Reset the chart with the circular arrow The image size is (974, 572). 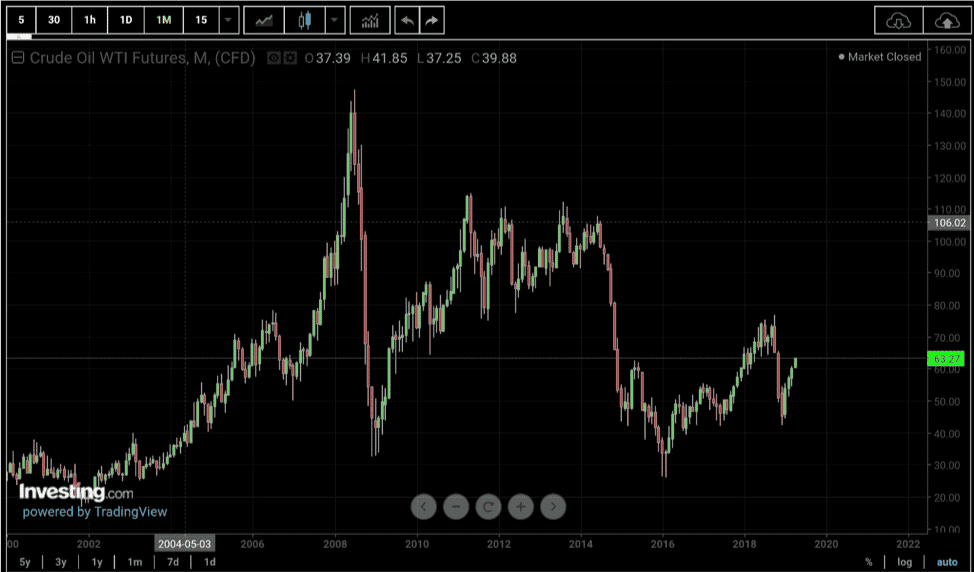pyautogui.click(x=488, y=507)
